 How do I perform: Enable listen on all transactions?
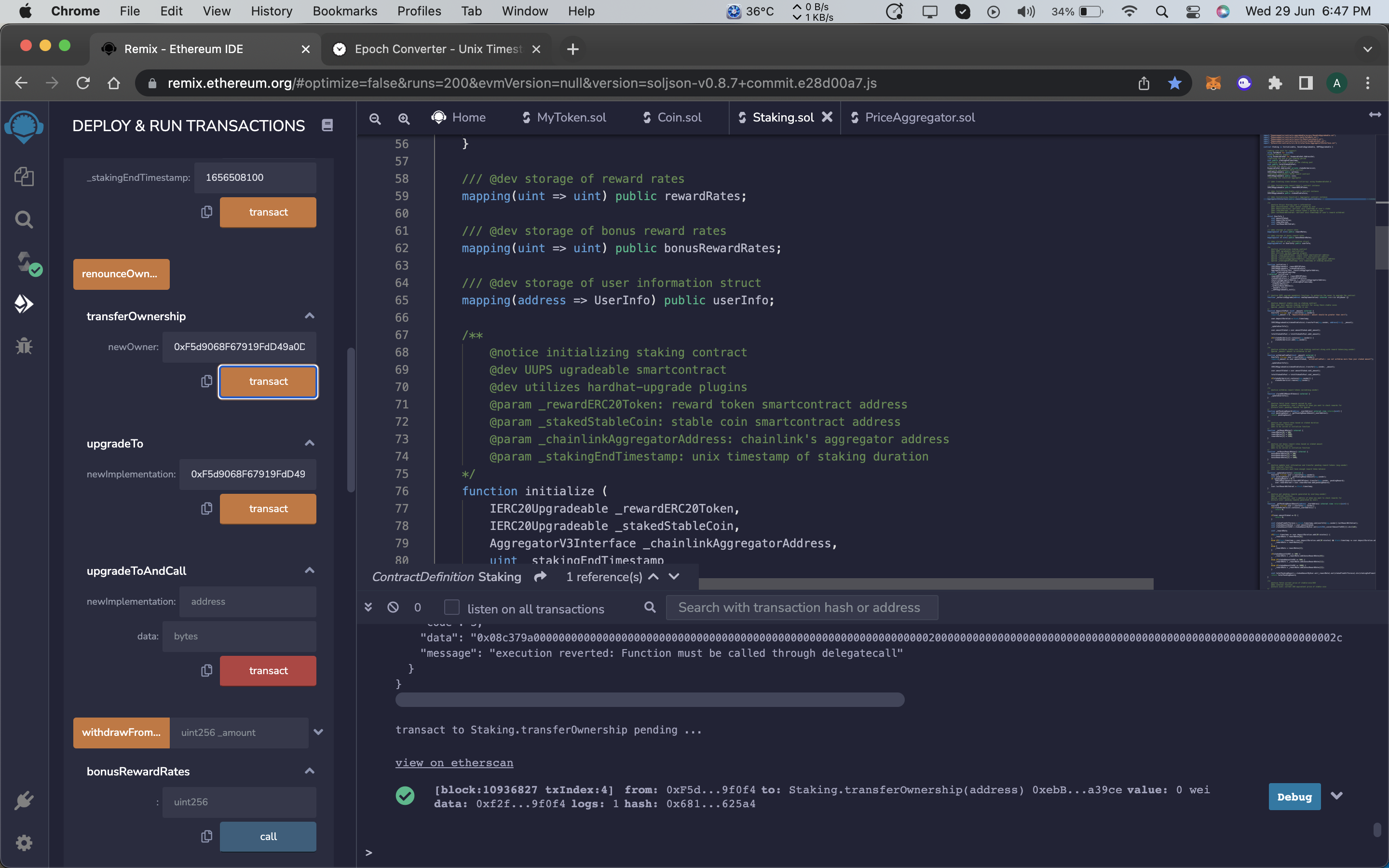452,608
